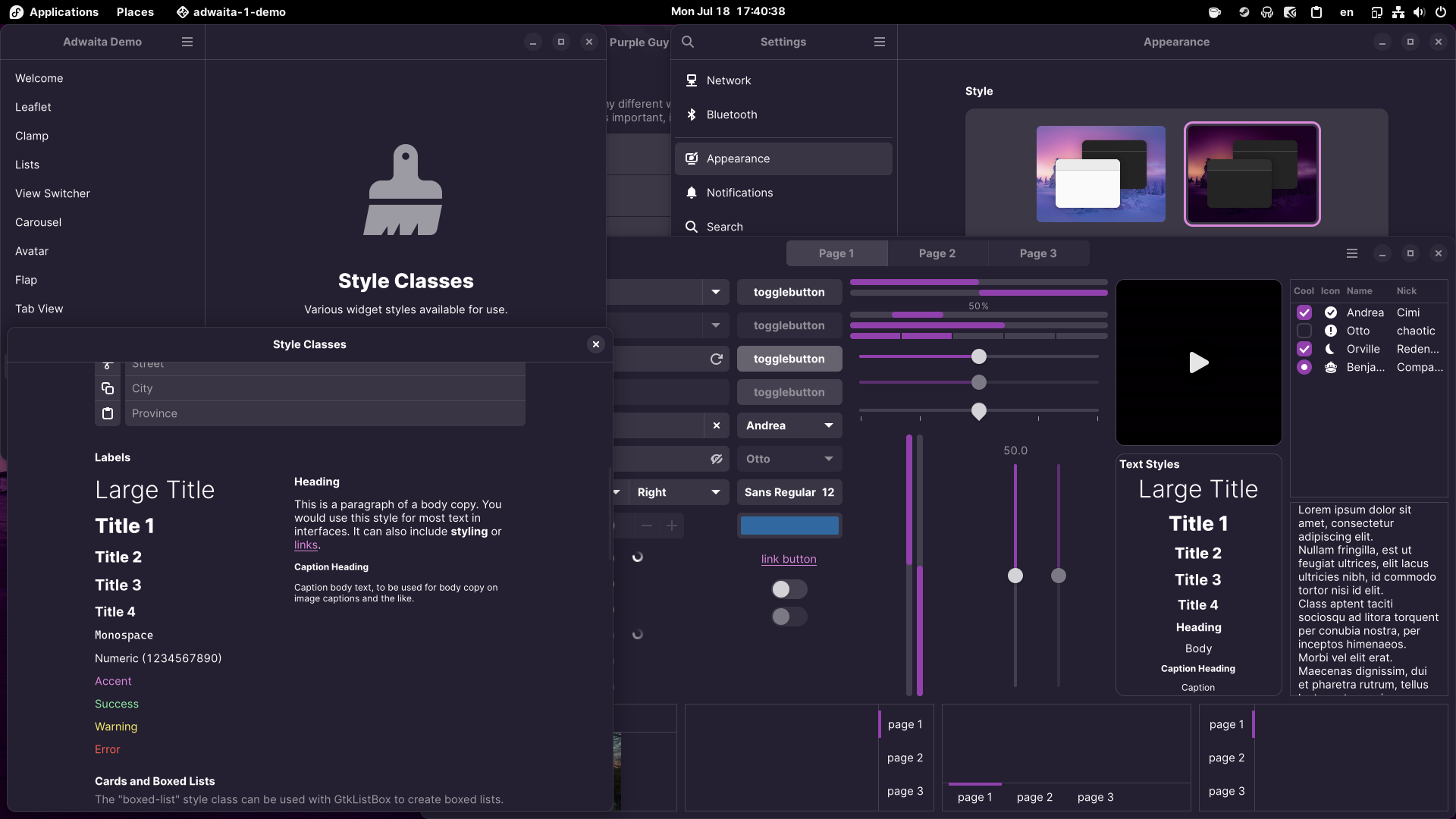Toggle the checkbox next to Orville

click(1304, 349)
